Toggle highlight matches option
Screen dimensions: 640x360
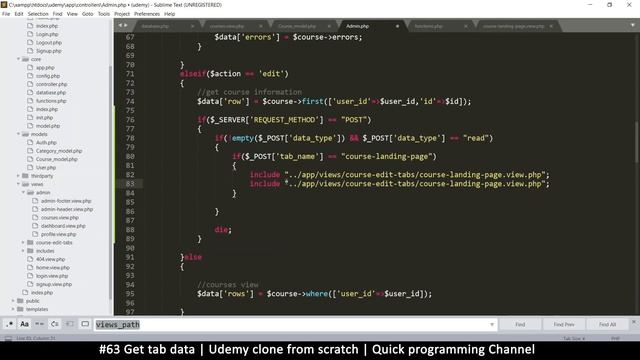point(85,324)
